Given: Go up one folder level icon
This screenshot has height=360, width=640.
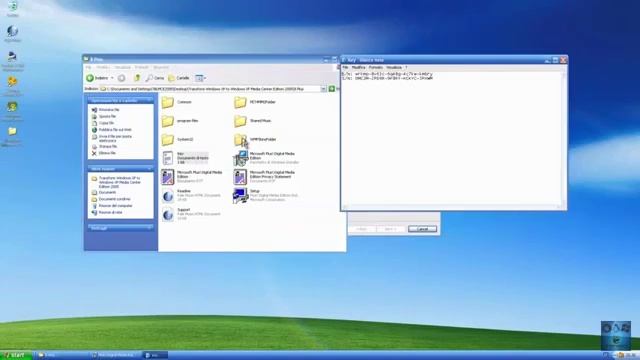Looking at the screenshot, I should 137,78.
